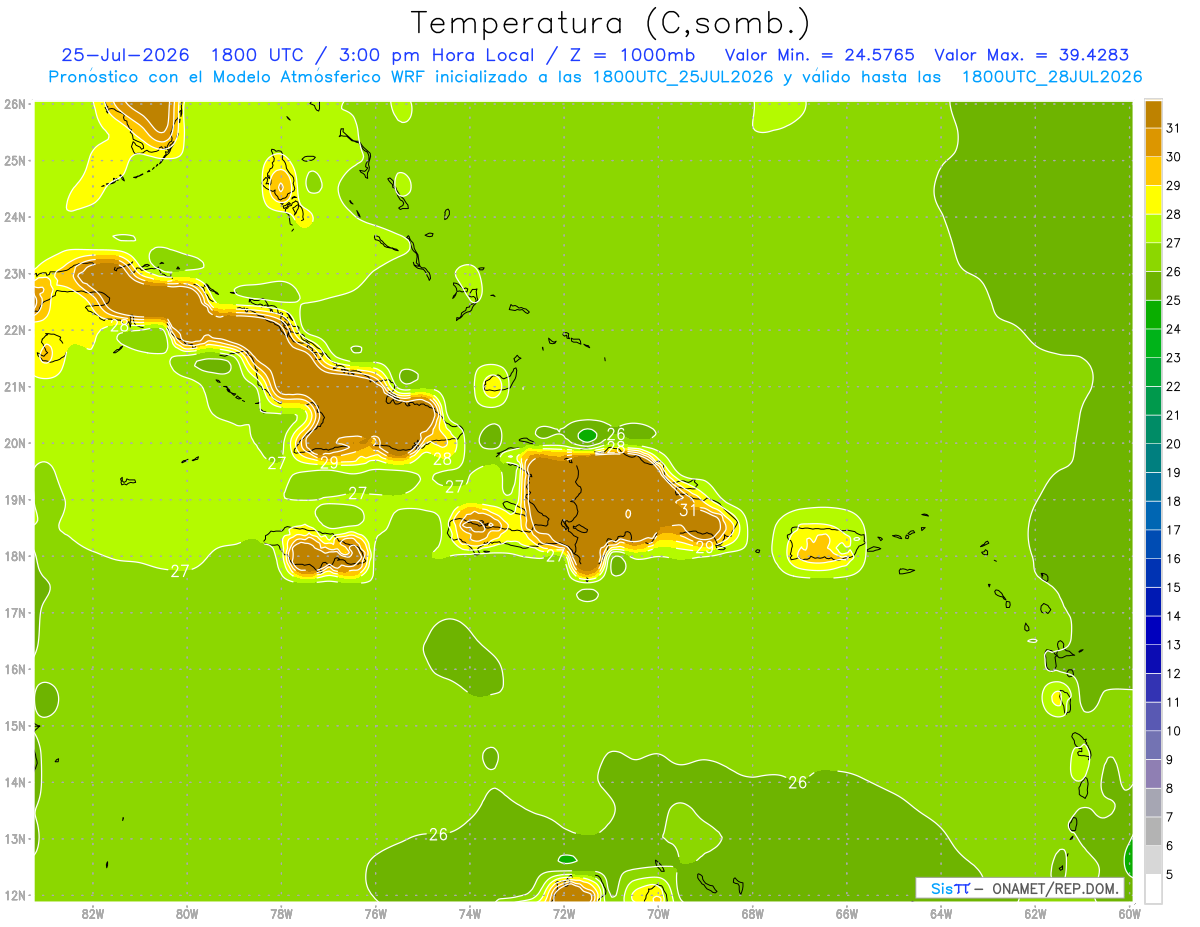Select the dark blue legend swatch between 12 and 13
The height and width of the screenshot is (927, 1200).
pyautogui.click(x=1153, y=658)
